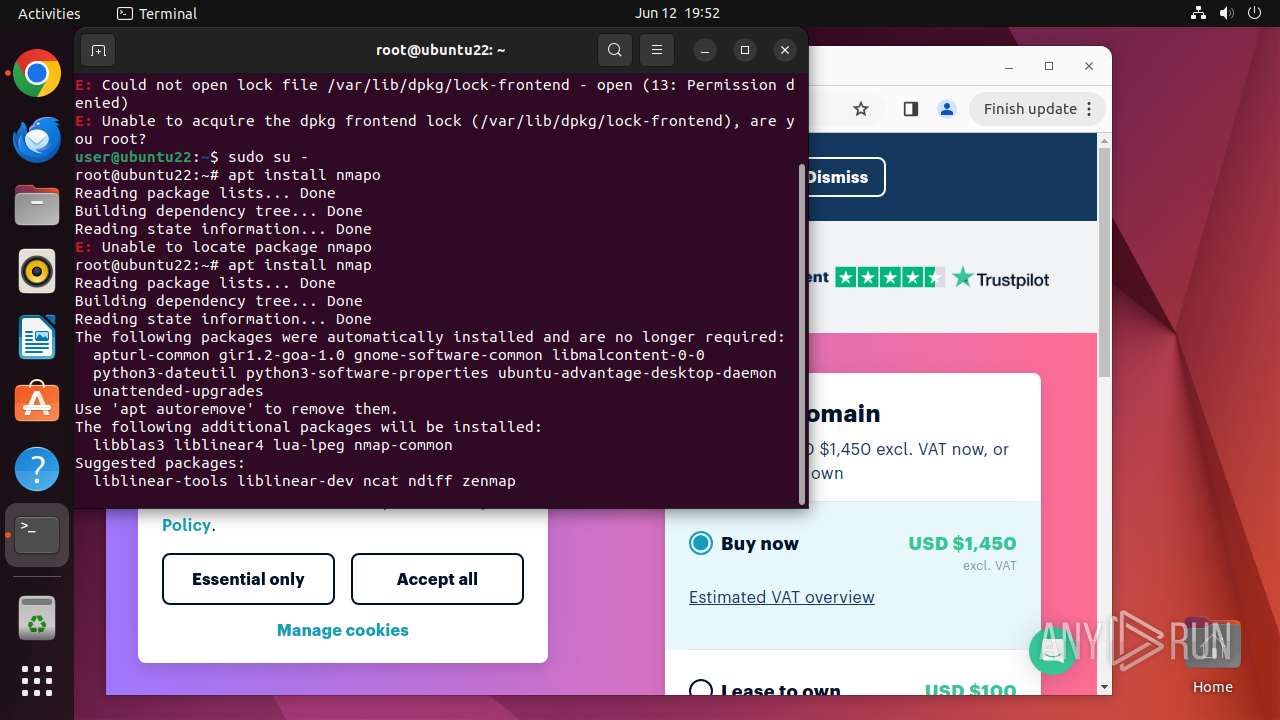
Task: Open Rhythmbox music player dock icon
Action: click(x=37, y=271)
